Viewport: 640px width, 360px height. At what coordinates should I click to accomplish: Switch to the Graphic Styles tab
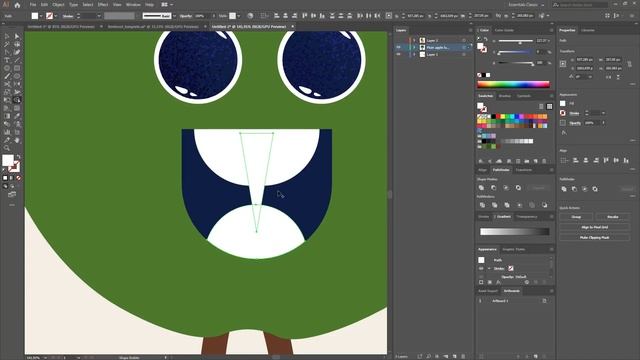tap(513, 249)
